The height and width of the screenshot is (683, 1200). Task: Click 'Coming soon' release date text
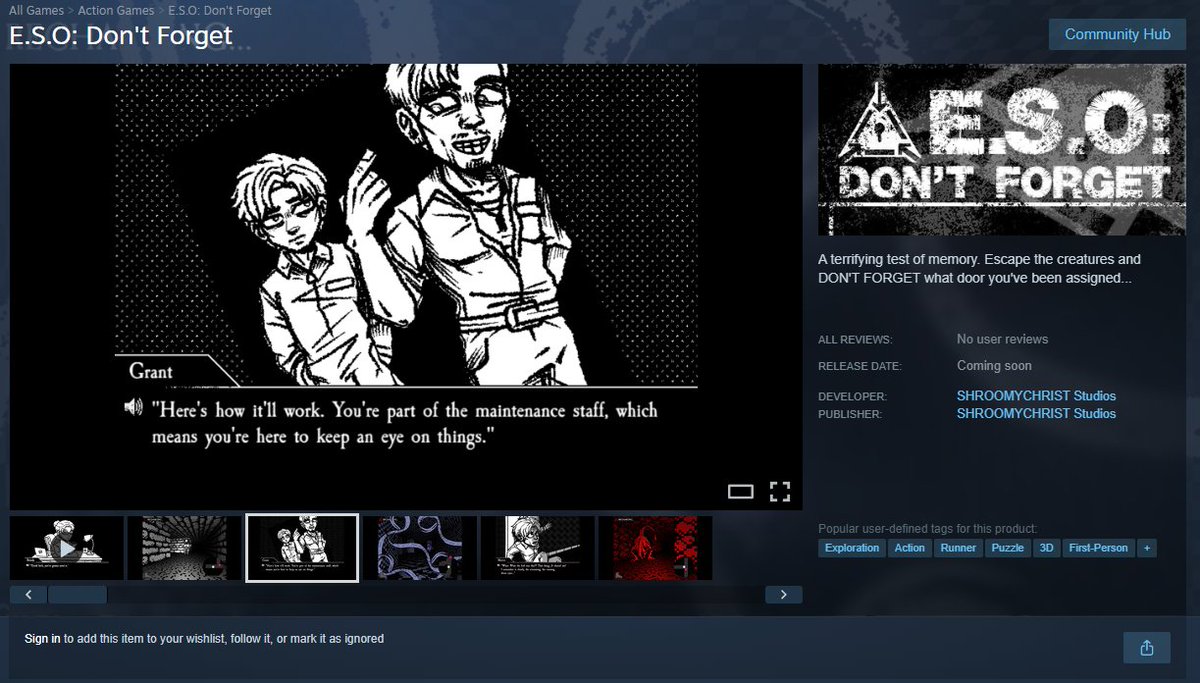(x=994, y=366)
